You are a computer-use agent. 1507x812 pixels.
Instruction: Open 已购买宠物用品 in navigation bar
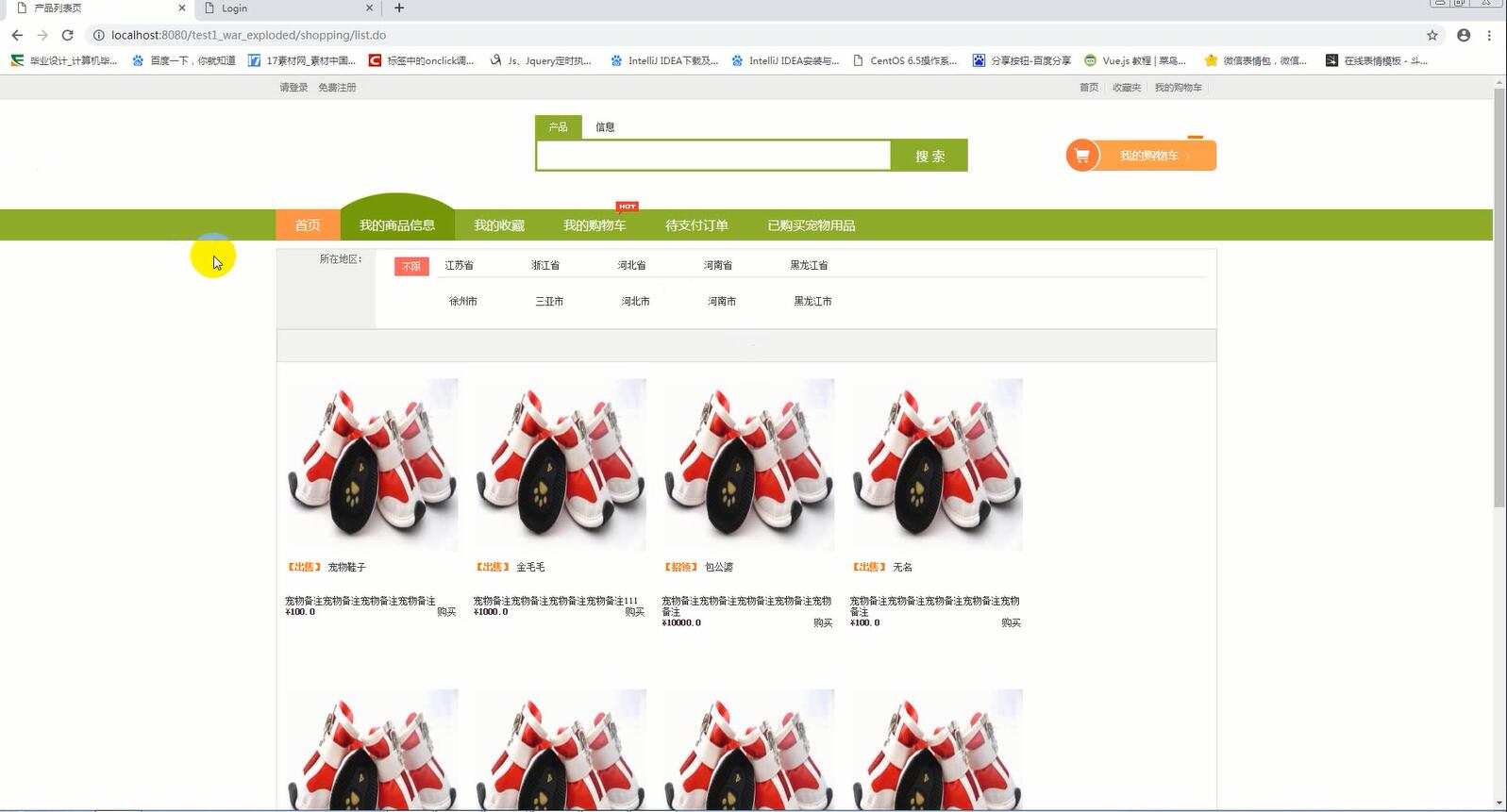(x=812, y=225)
